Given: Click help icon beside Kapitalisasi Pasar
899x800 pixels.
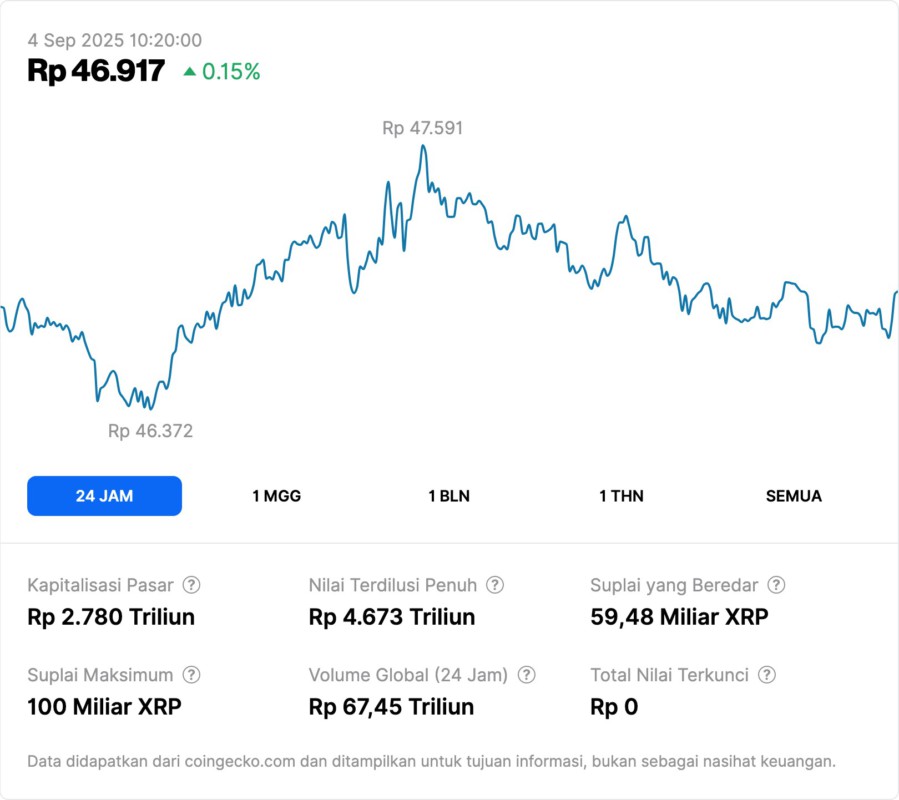Looking at the screenshot, I should (x=191, y=585).
